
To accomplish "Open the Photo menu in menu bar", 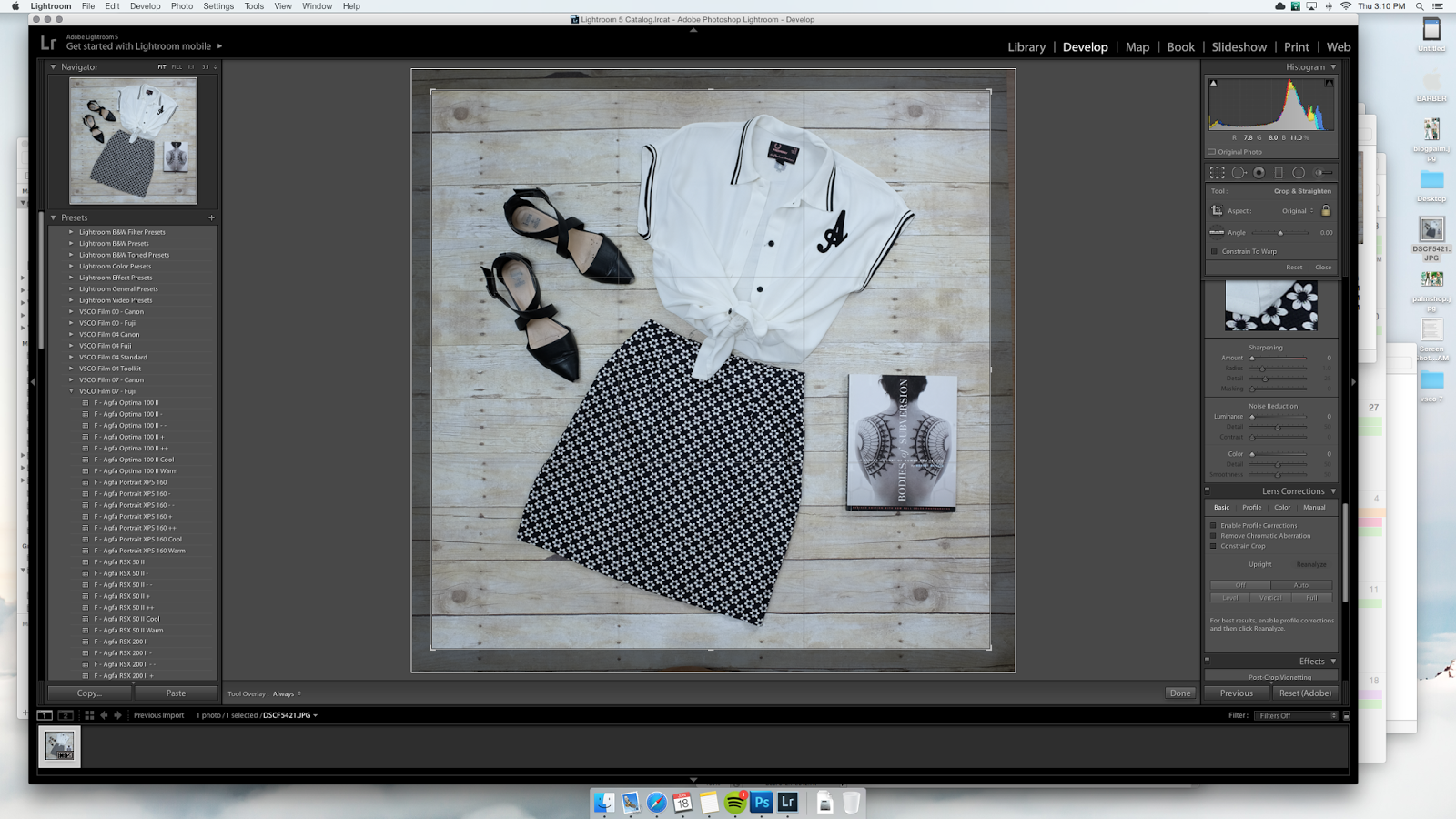I will coord(182,6).
